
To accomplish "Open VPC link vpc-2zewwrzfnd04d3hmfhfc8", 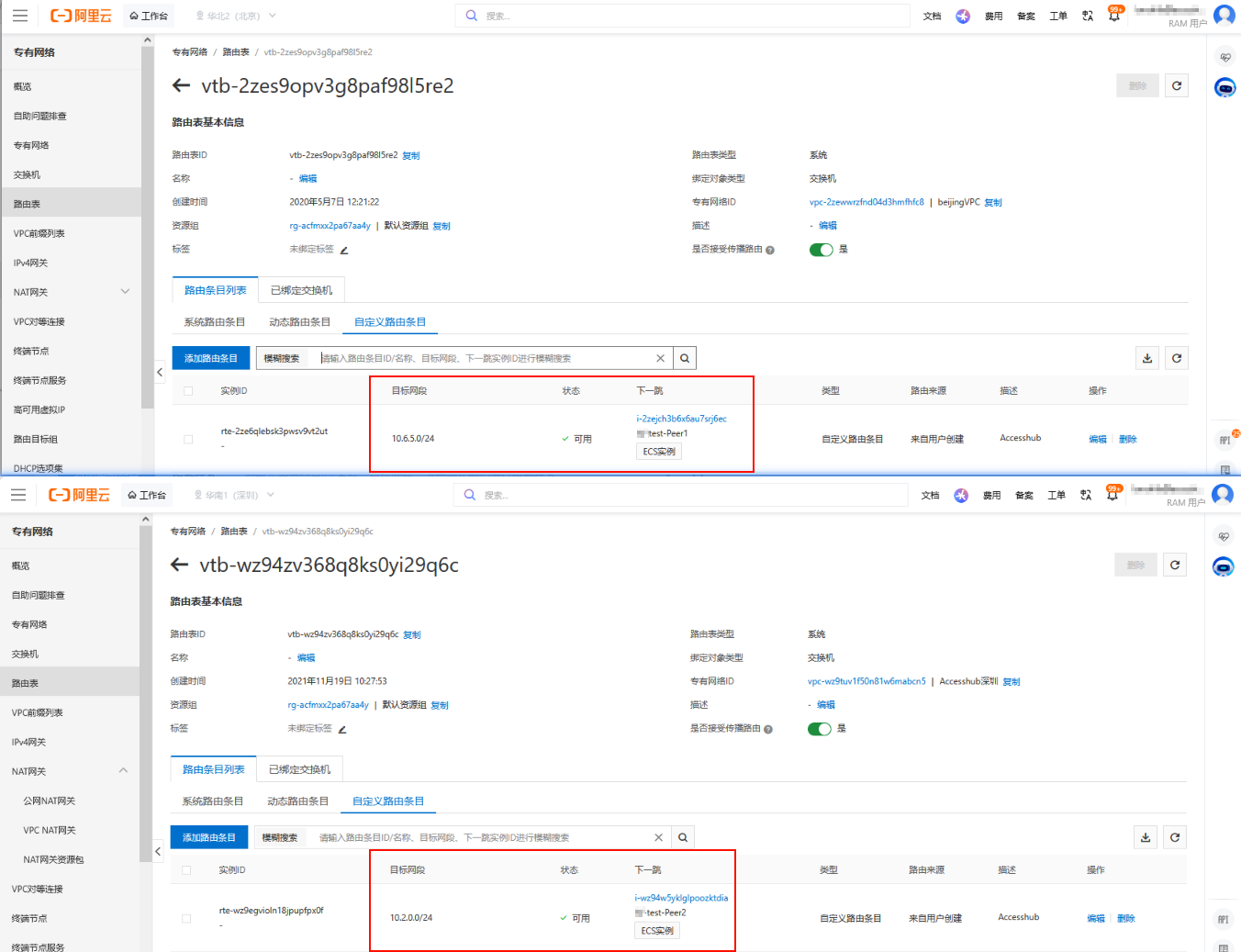I will point(866,202).
